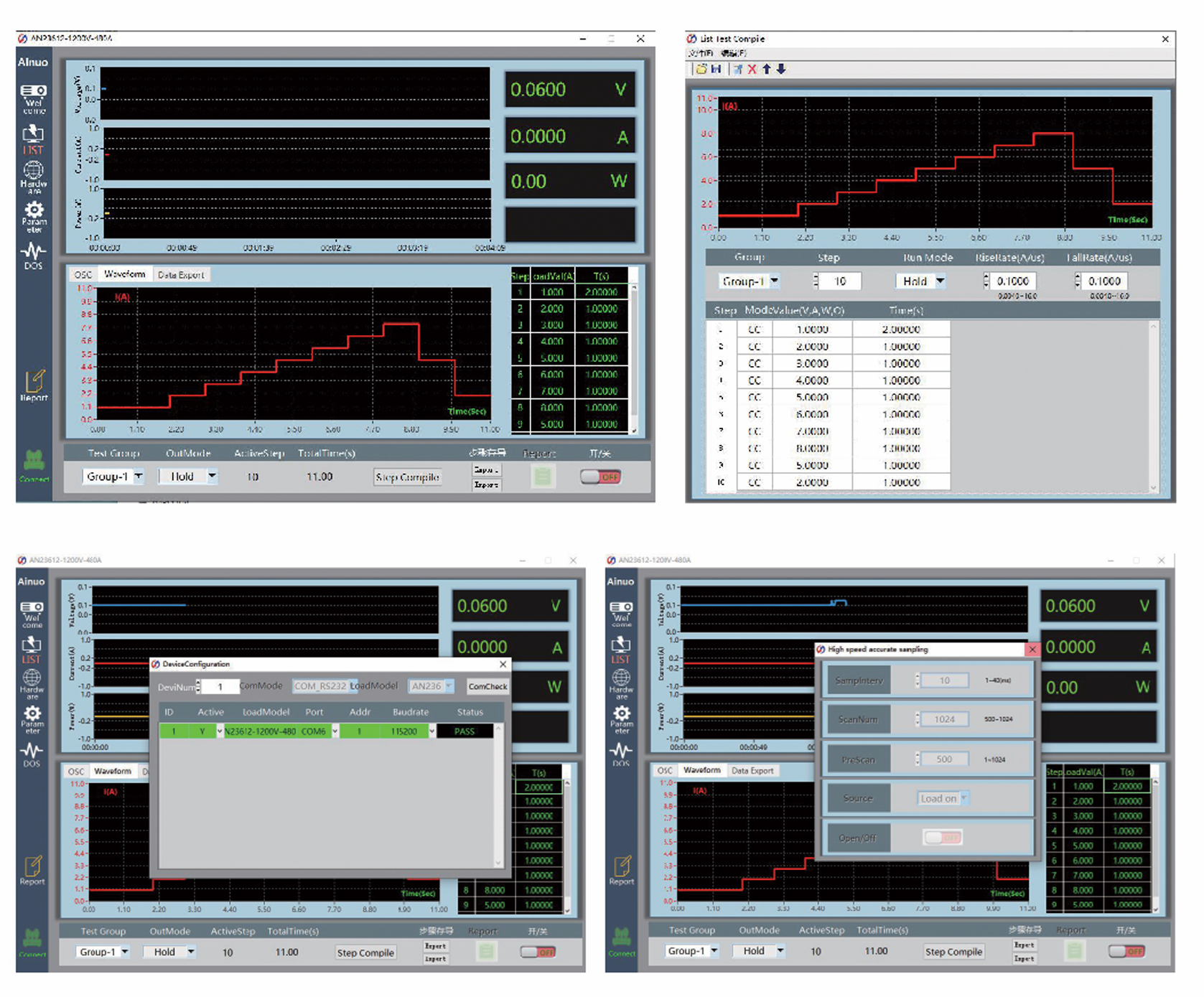This screenshot has height=997, width=1204.
Task: Click the open folder icon in List Test Compile
Action: (701, 69)
